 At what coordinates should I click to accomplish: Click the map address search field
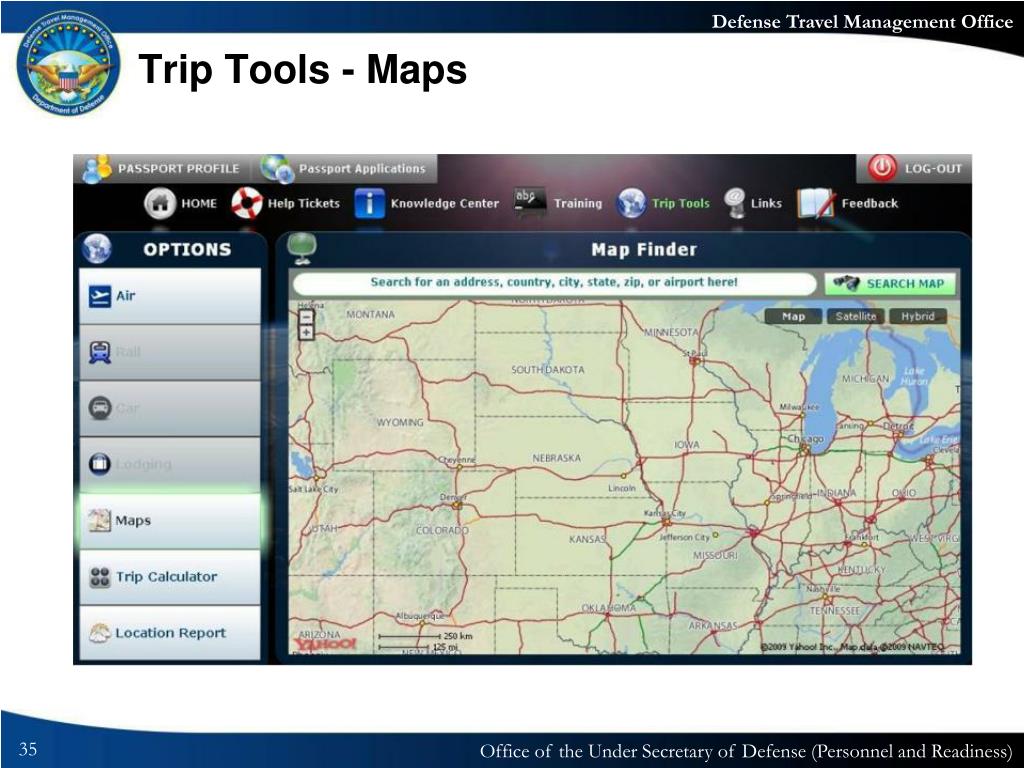[554, 283]
